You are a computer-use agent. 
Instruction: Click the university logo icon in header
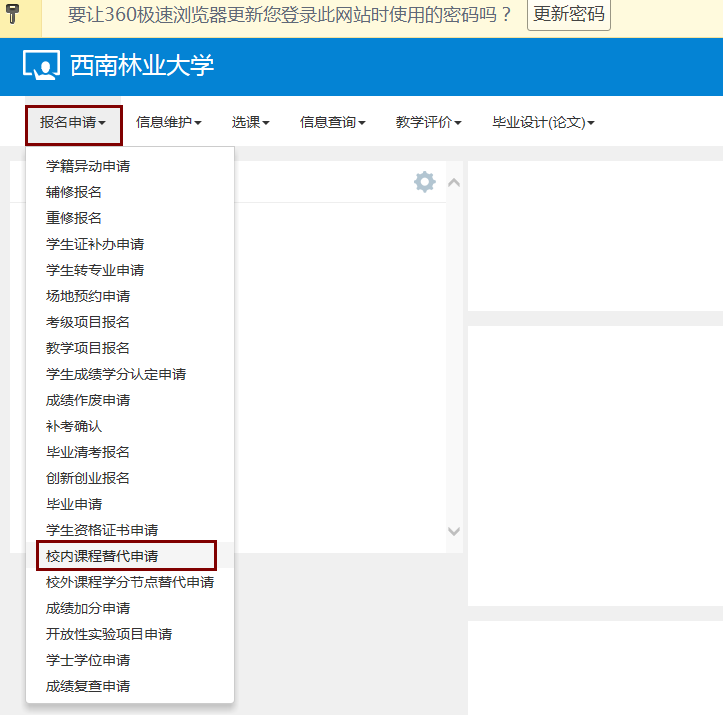(41, 66)
